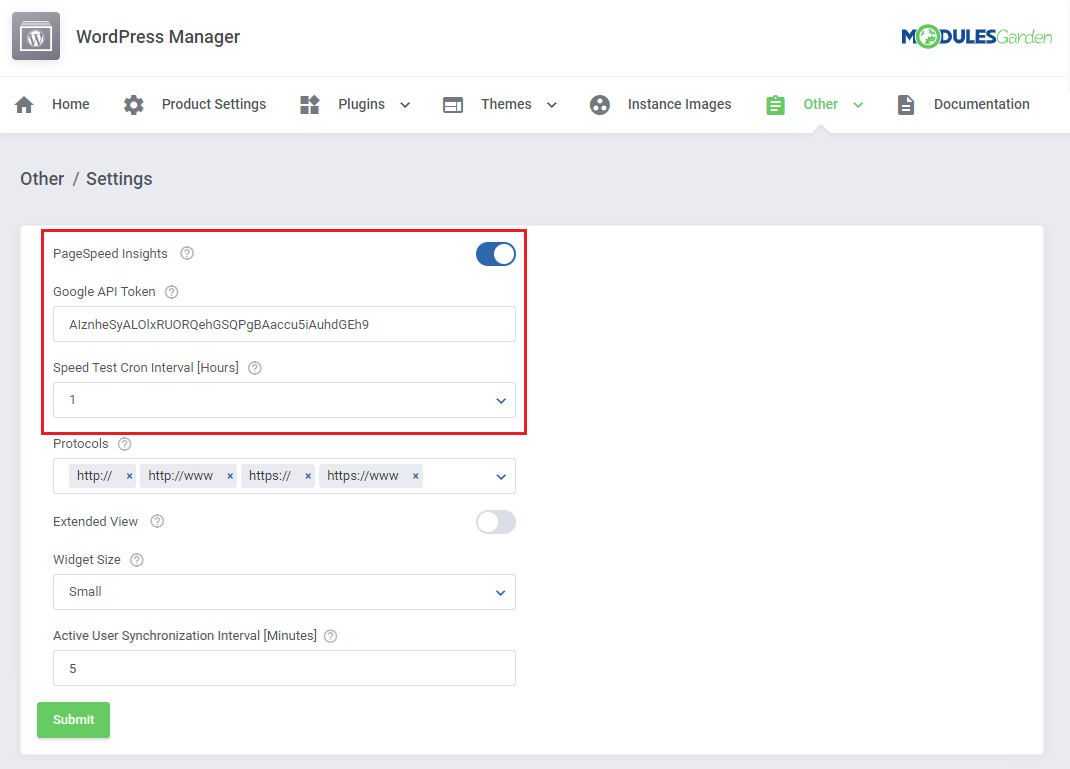Remove the http://www protocol tag
The width and height of the screenshot is (1070, 769).
pyautogui.click(x=230, y=476)
